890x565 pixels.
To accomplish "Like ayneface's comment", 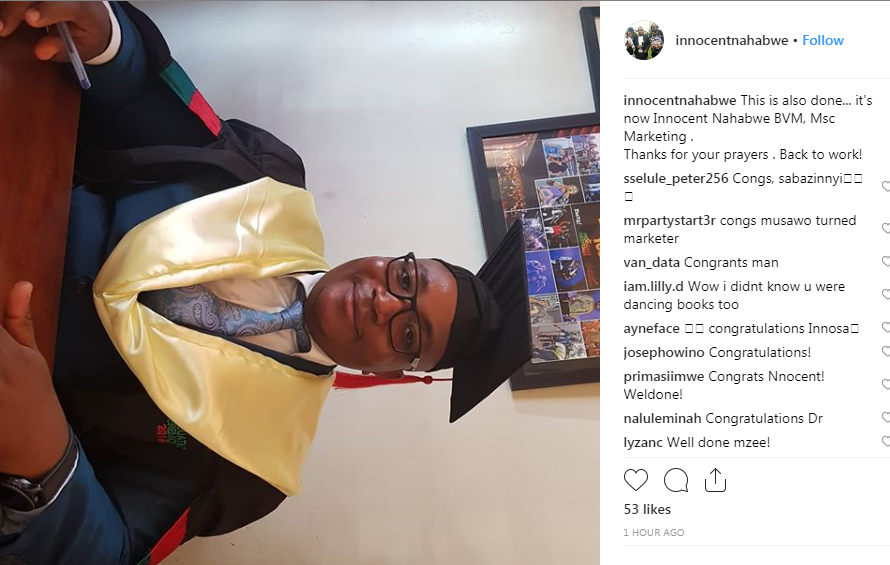I will pyautogui.click(x=885, y=327).
